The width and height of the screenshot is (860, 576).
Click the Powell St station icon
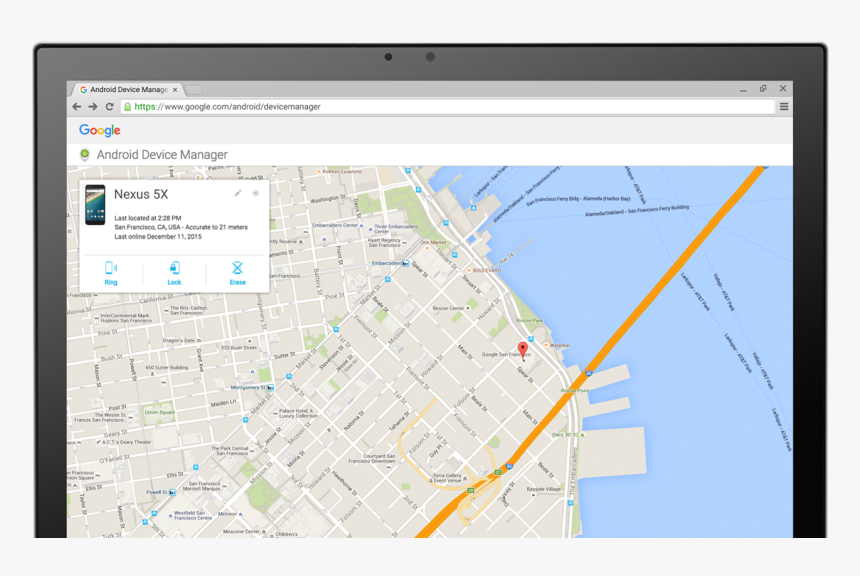click(x=172, y=493)
